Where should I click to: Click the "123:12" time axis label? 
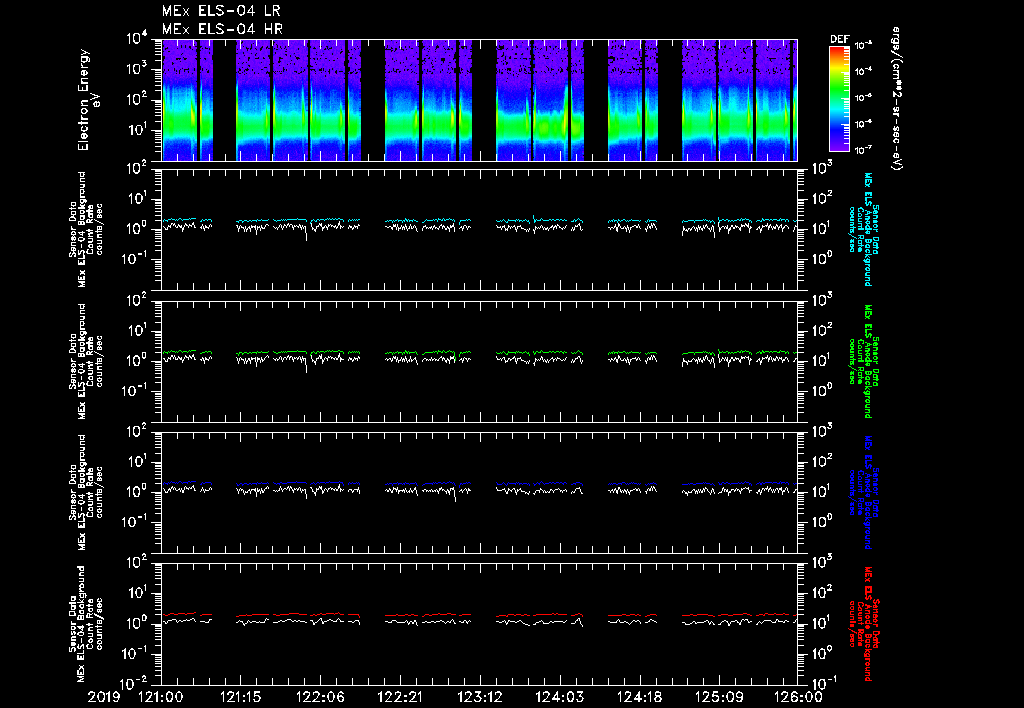tap(480, 697)
